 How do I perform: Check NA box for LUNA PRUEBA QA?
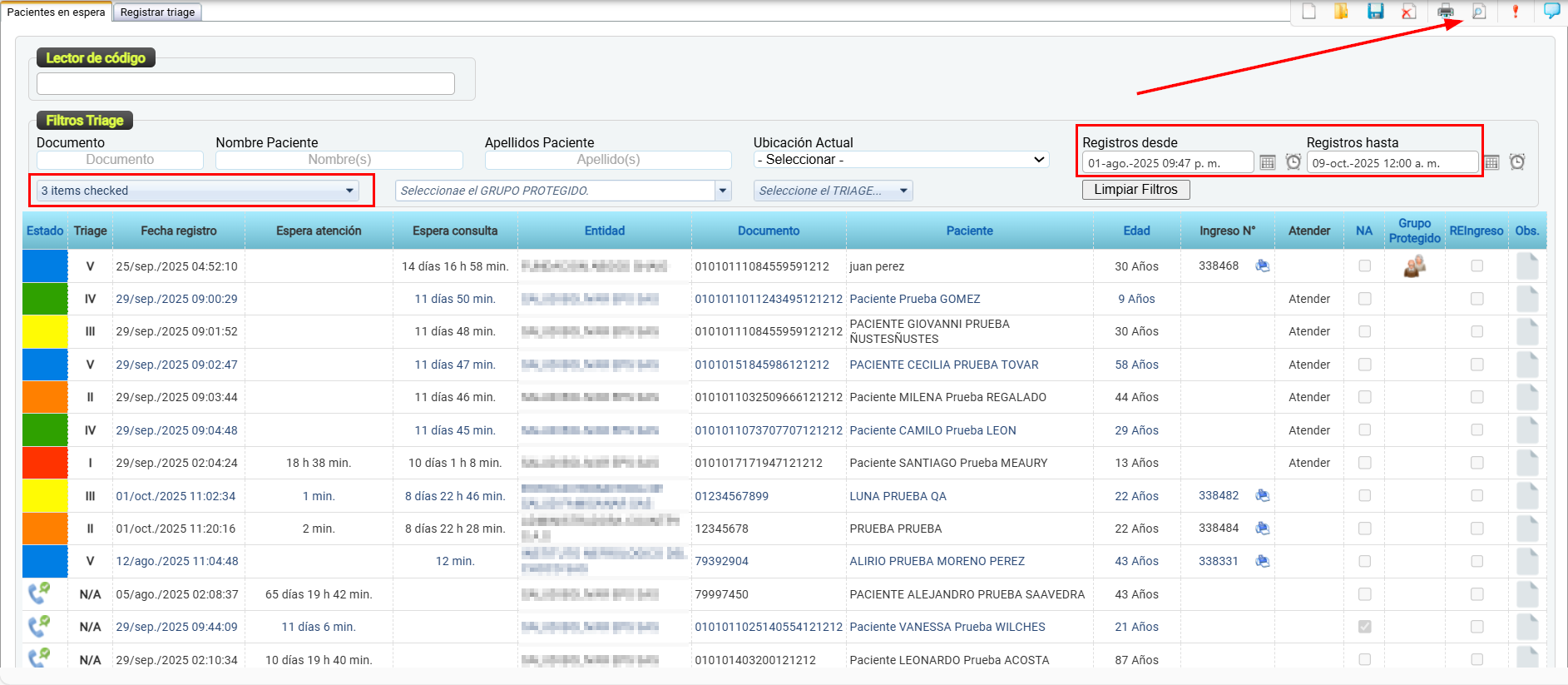point(1364,496)
